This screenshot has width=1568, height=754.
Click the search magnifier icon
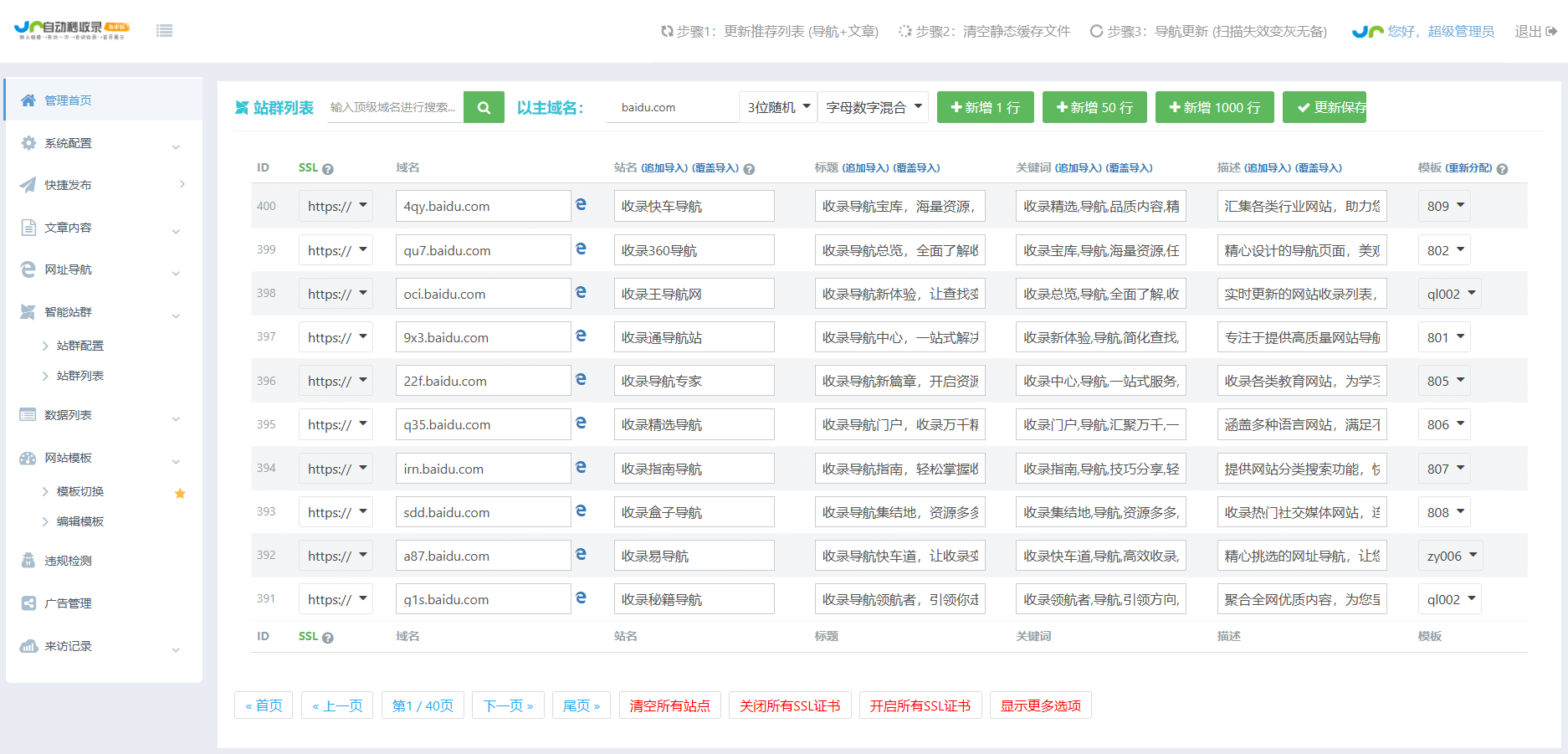pos(484,107)
